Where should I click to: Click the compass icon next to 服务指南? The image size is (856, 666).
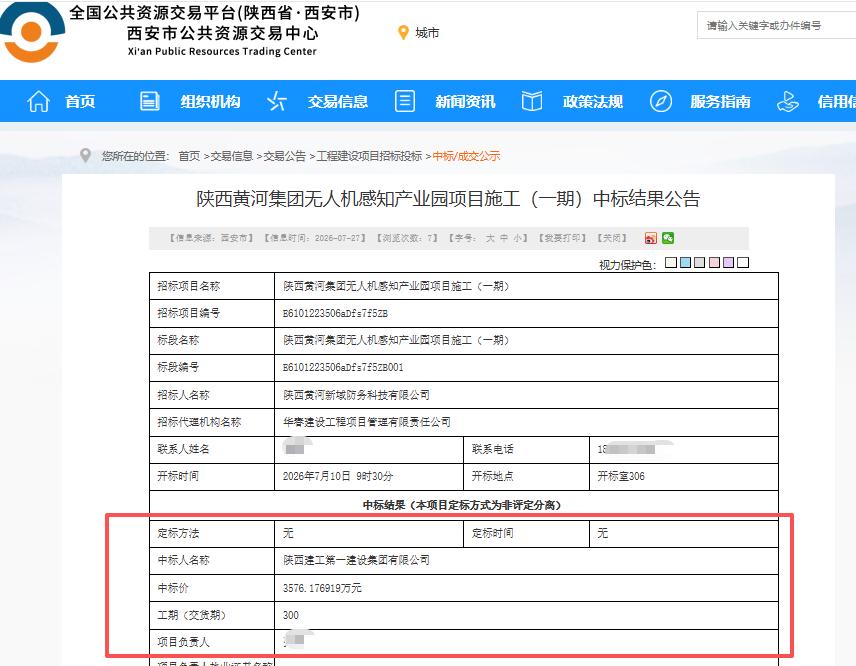pyautogui.click(x=661, y=102)
